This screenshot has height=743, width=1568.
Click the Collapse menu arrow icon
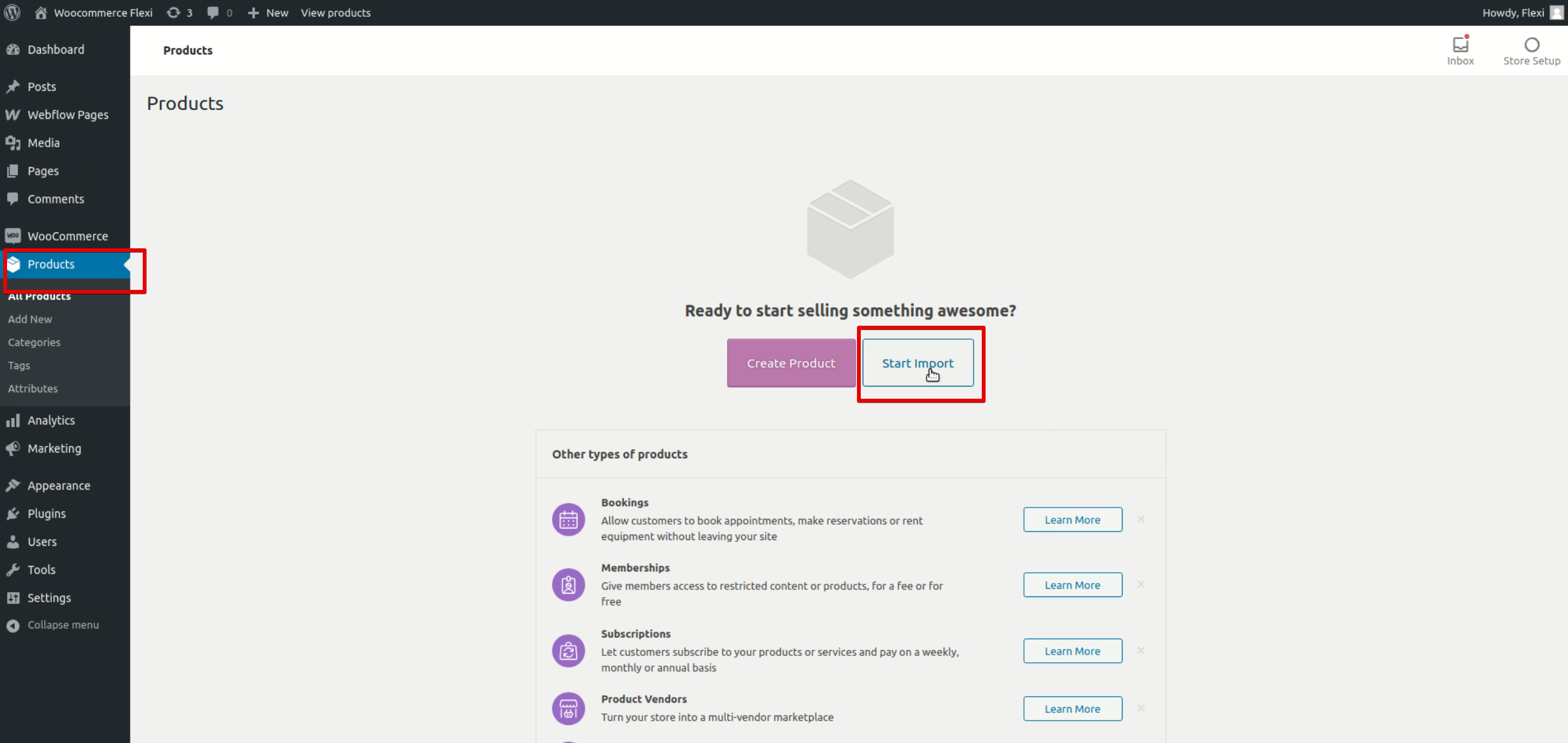coord(13,625)
